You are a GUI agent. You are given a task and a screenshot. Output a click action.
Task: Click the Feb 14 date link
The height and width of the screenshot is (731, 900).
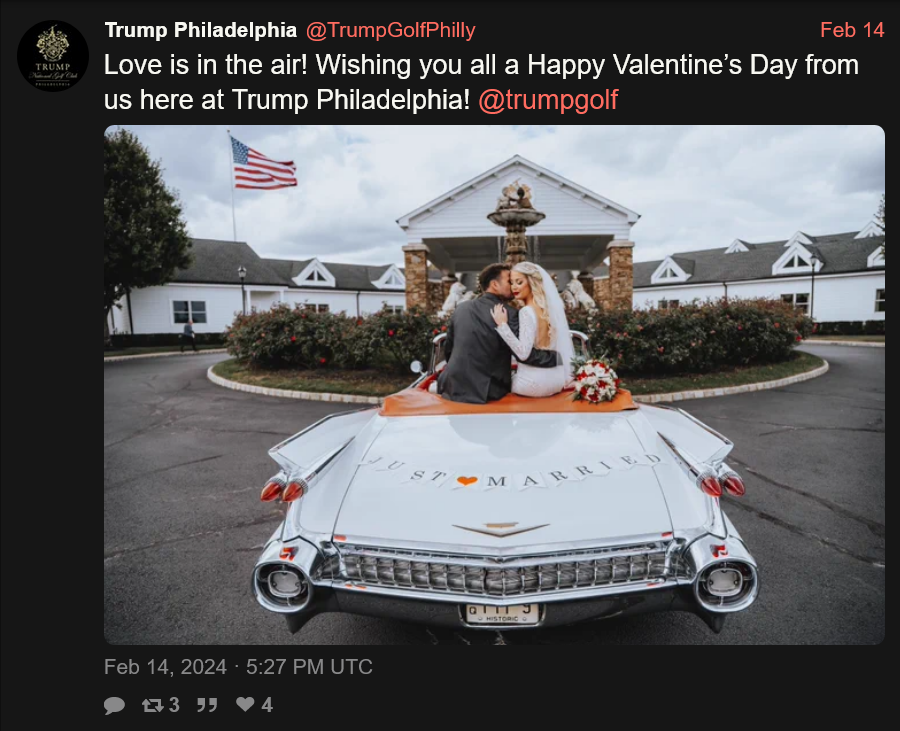(852, 30)
